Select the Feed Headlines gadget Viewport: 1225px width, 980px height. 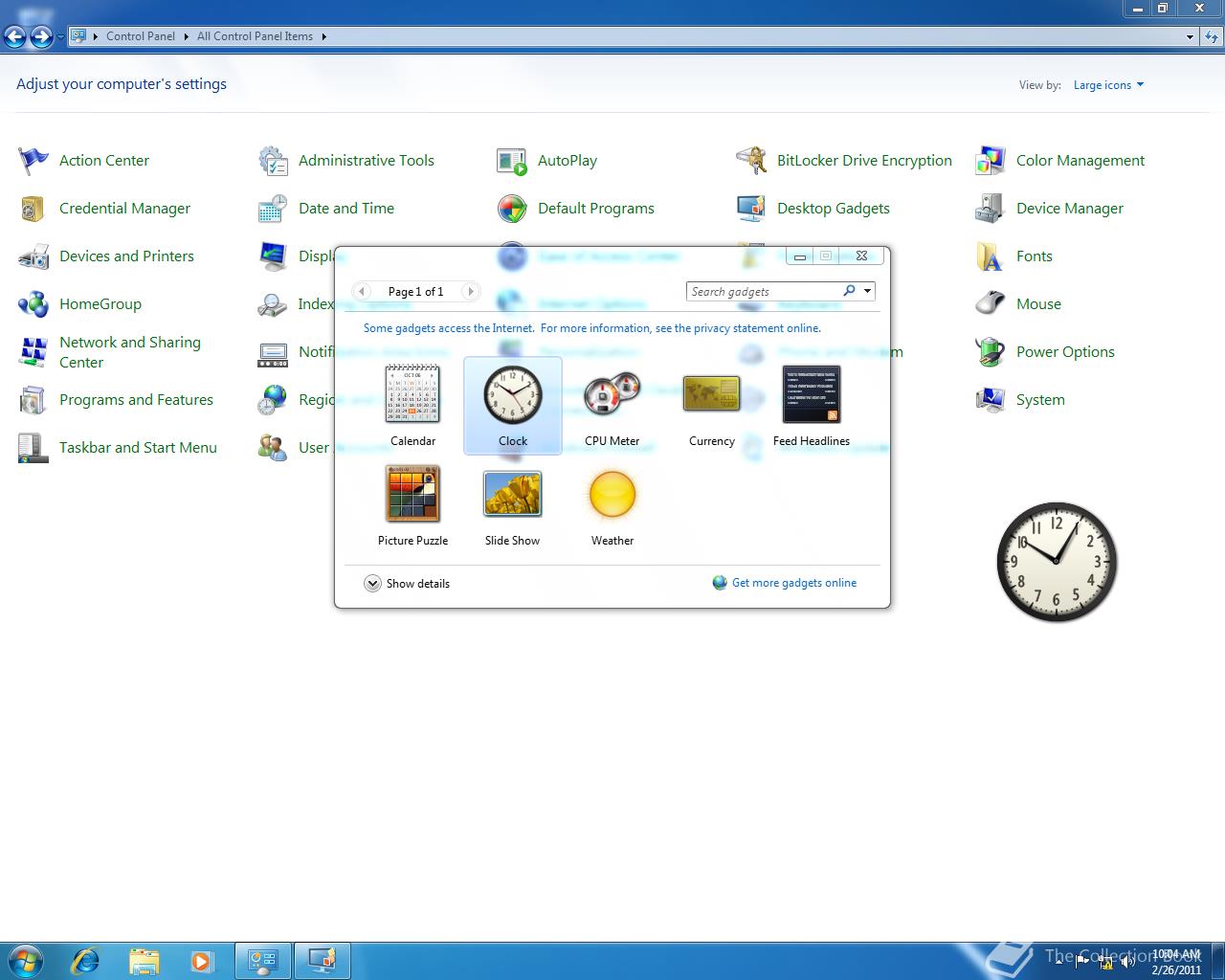coord(811,406)
